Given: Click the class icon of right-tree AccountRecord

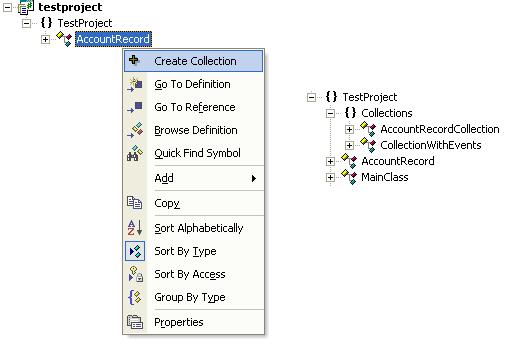Looking at the screenshot, I should 349,161.
